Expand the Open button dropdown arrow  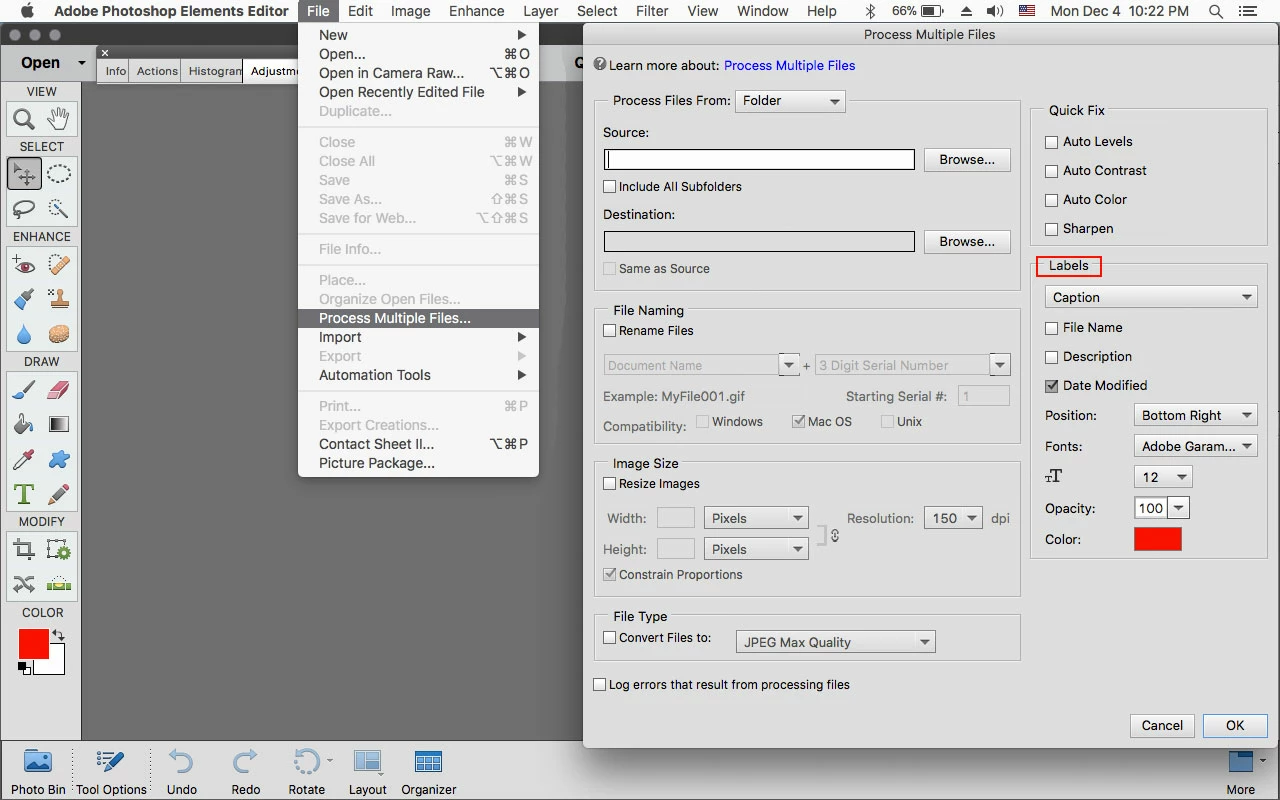coord(82,63)
